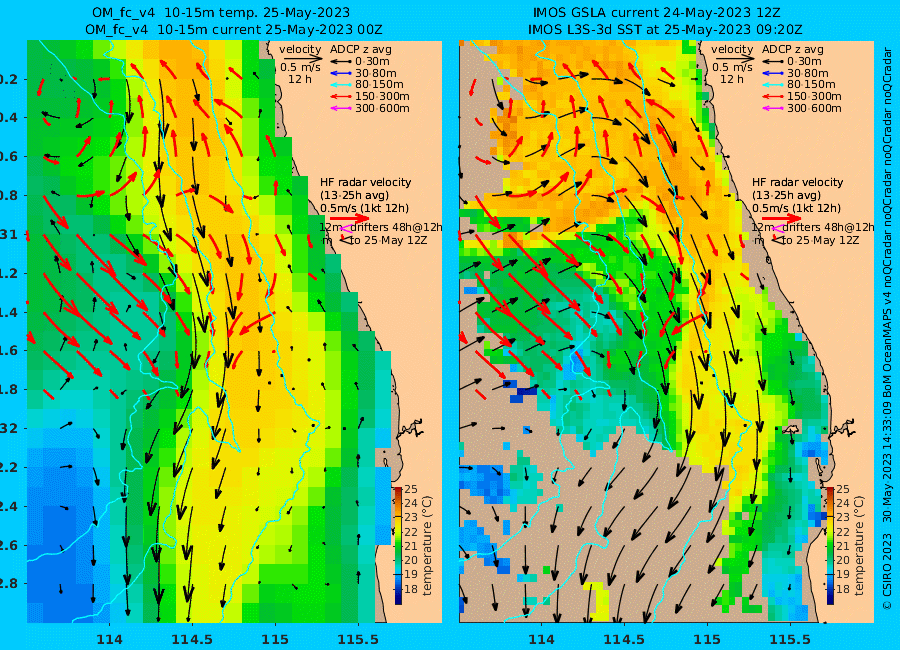This screenshot has height=650, width=900.
Task: Click 'drifters 48h@12h' text in the IMOS panel
Action: point(828,227)
